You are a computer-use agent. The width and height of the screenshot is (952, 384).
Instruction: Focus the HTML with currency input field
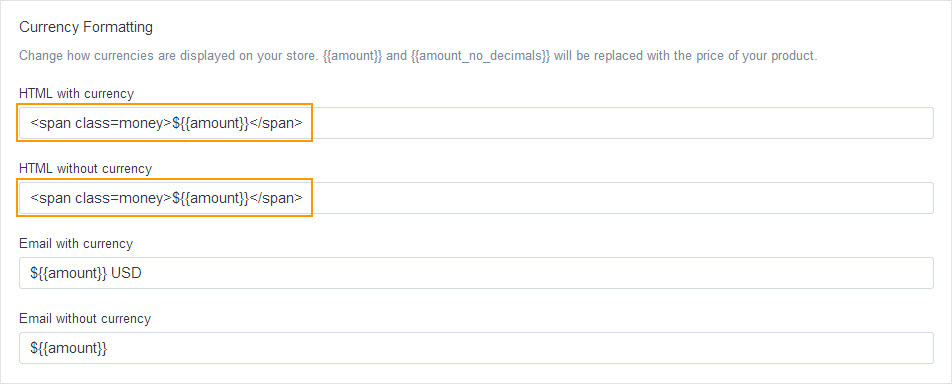(x=476, y=123)
